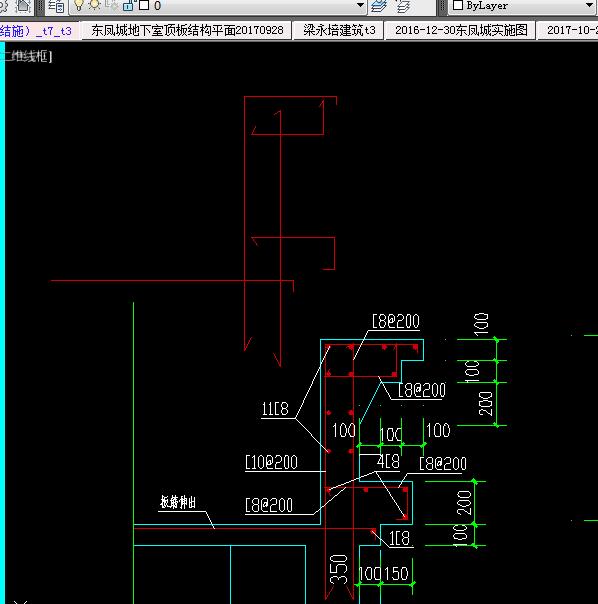Open the 2016-12-30东凤城实施图 tab
598x604 pixels.
tap(461, 30)
